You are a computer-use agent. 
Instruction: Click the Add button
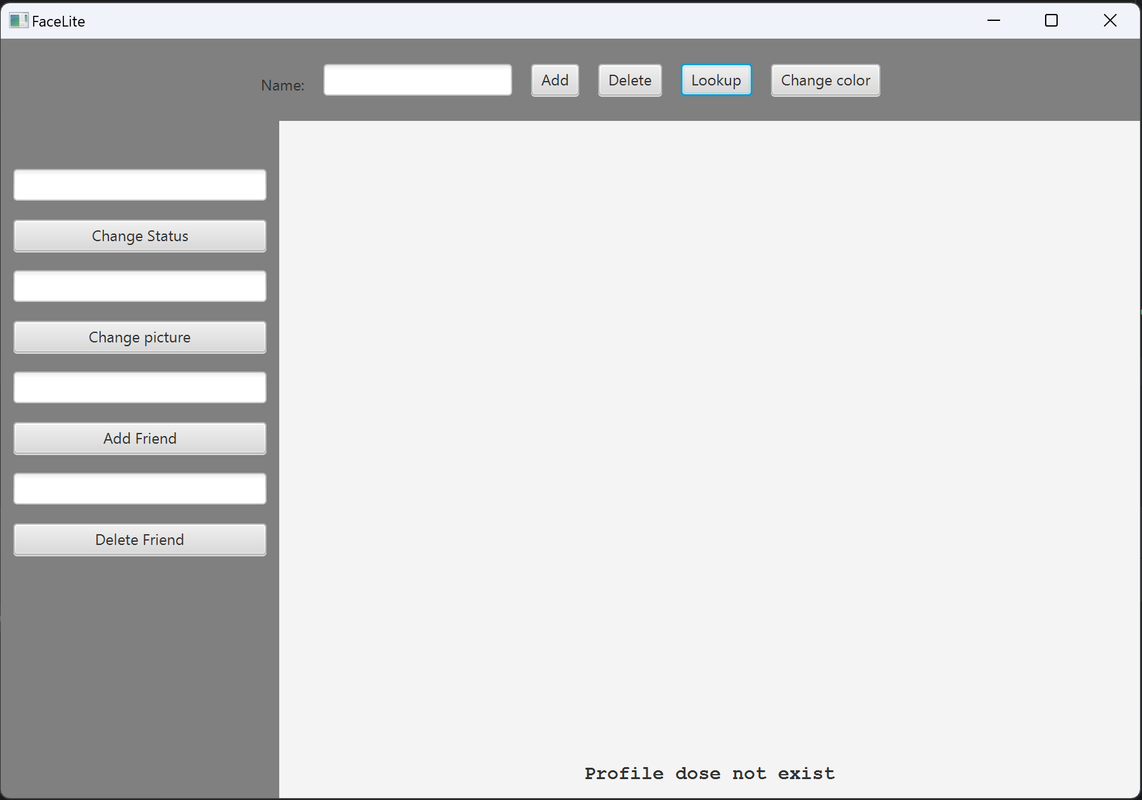[555, 80]
